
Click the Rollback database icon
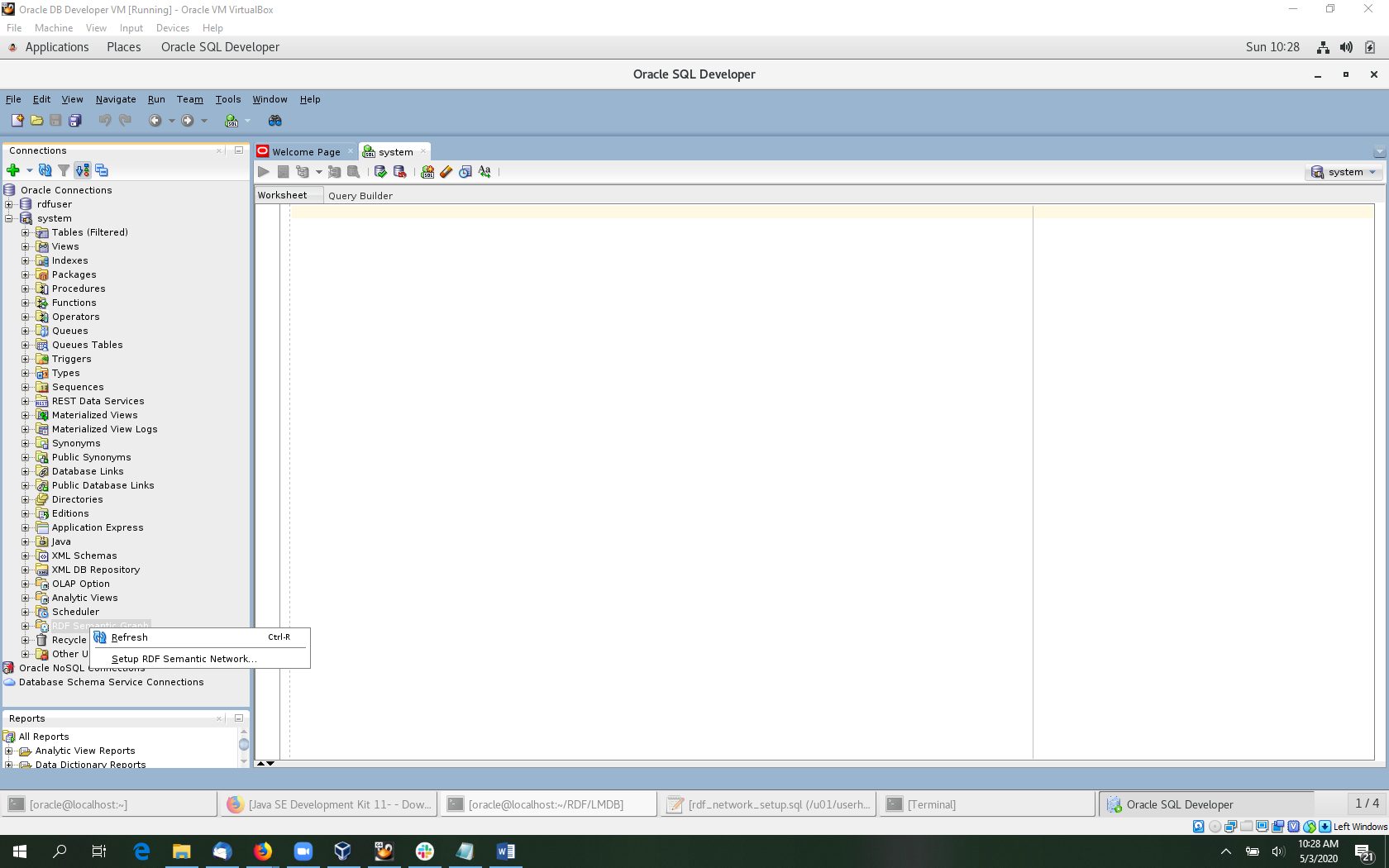click(400, 172)
